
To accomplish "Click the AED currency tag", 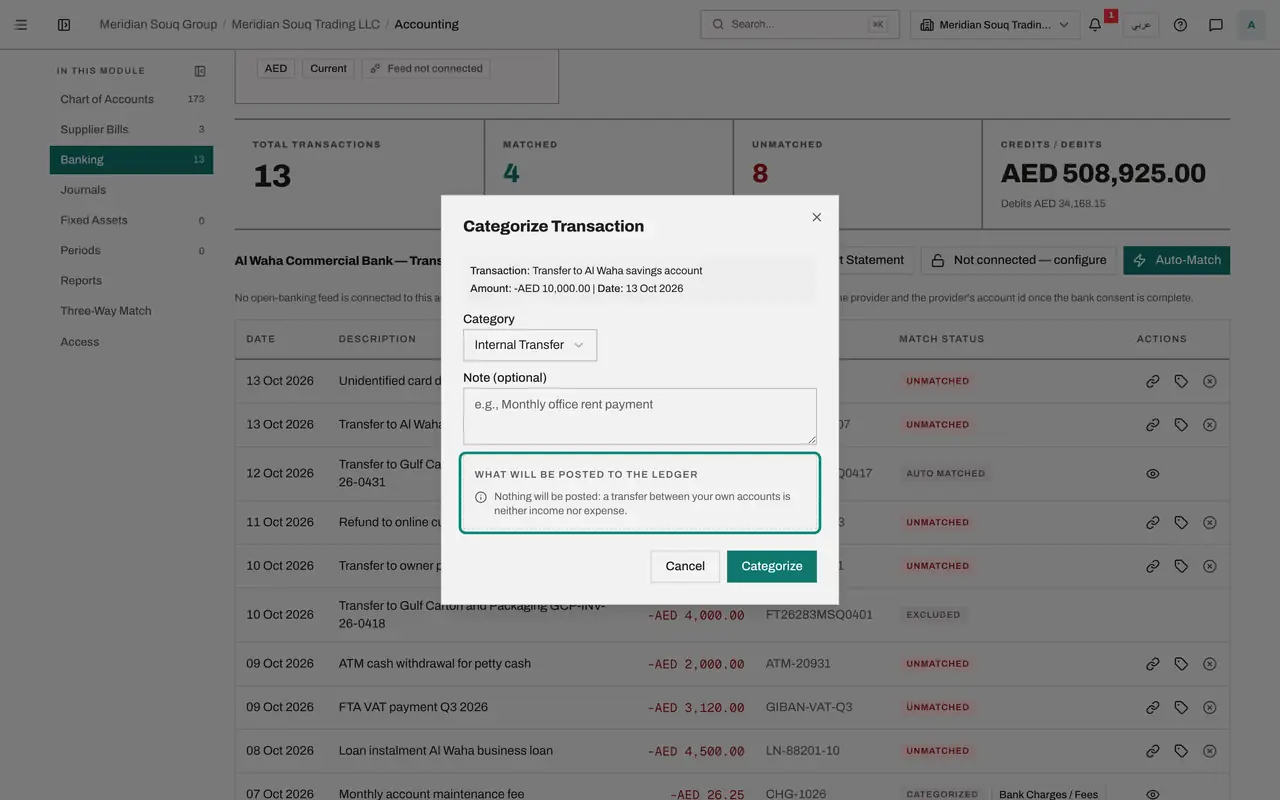I will pyautogui.click(x=276, y=69).
